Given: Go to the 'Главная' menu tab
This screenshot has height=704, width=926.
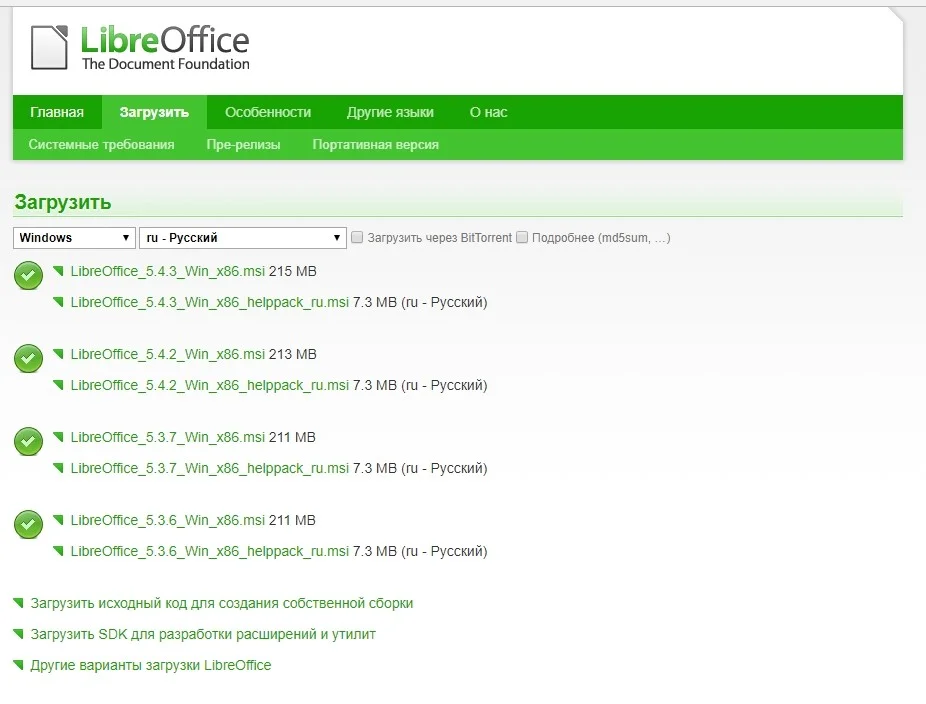Looking at the screenshot, I should [x=57, y=112].
